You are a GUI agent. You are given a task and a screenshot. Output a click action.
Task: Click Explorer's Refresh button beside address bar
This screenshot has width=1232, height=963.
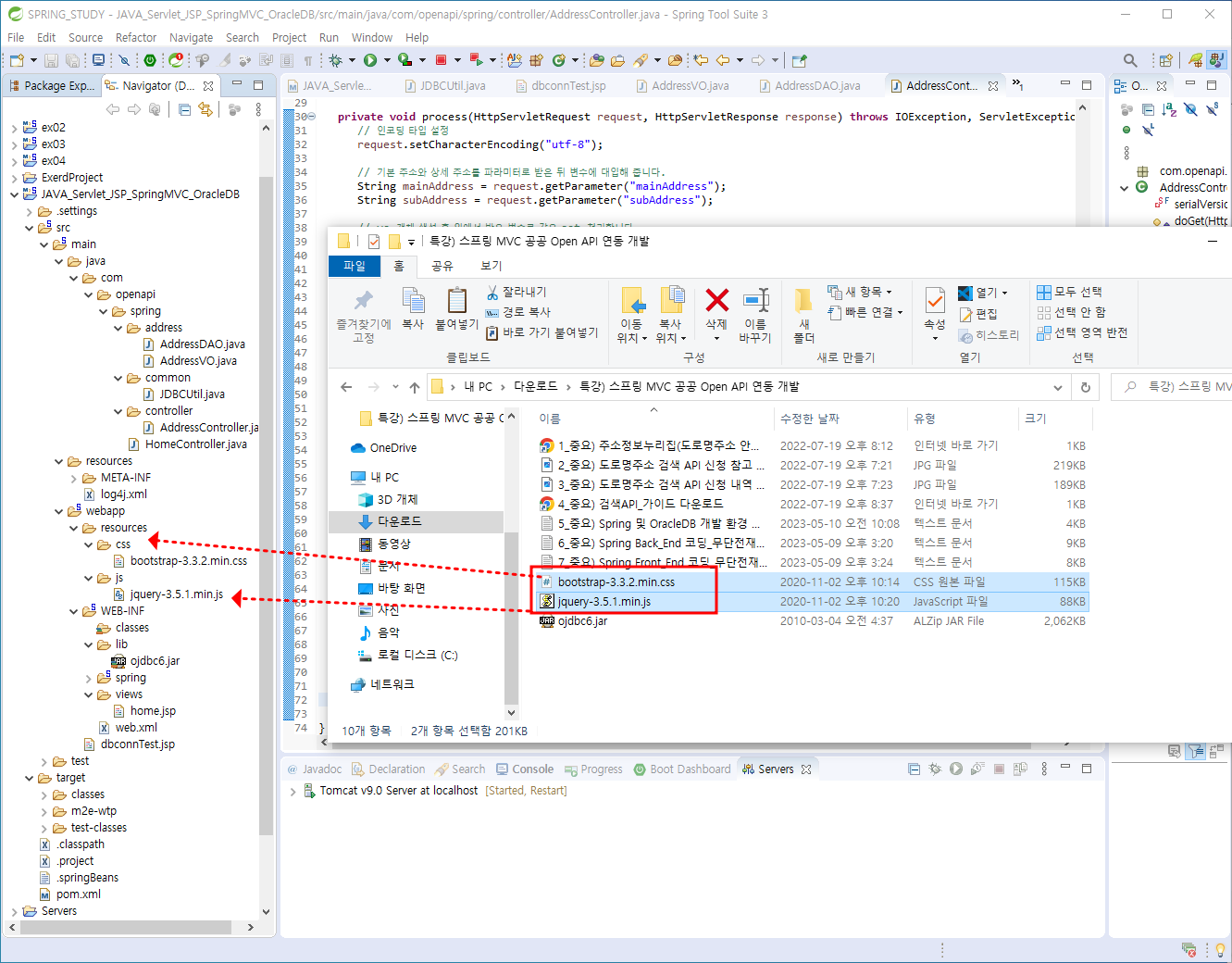click(1086, 387)
